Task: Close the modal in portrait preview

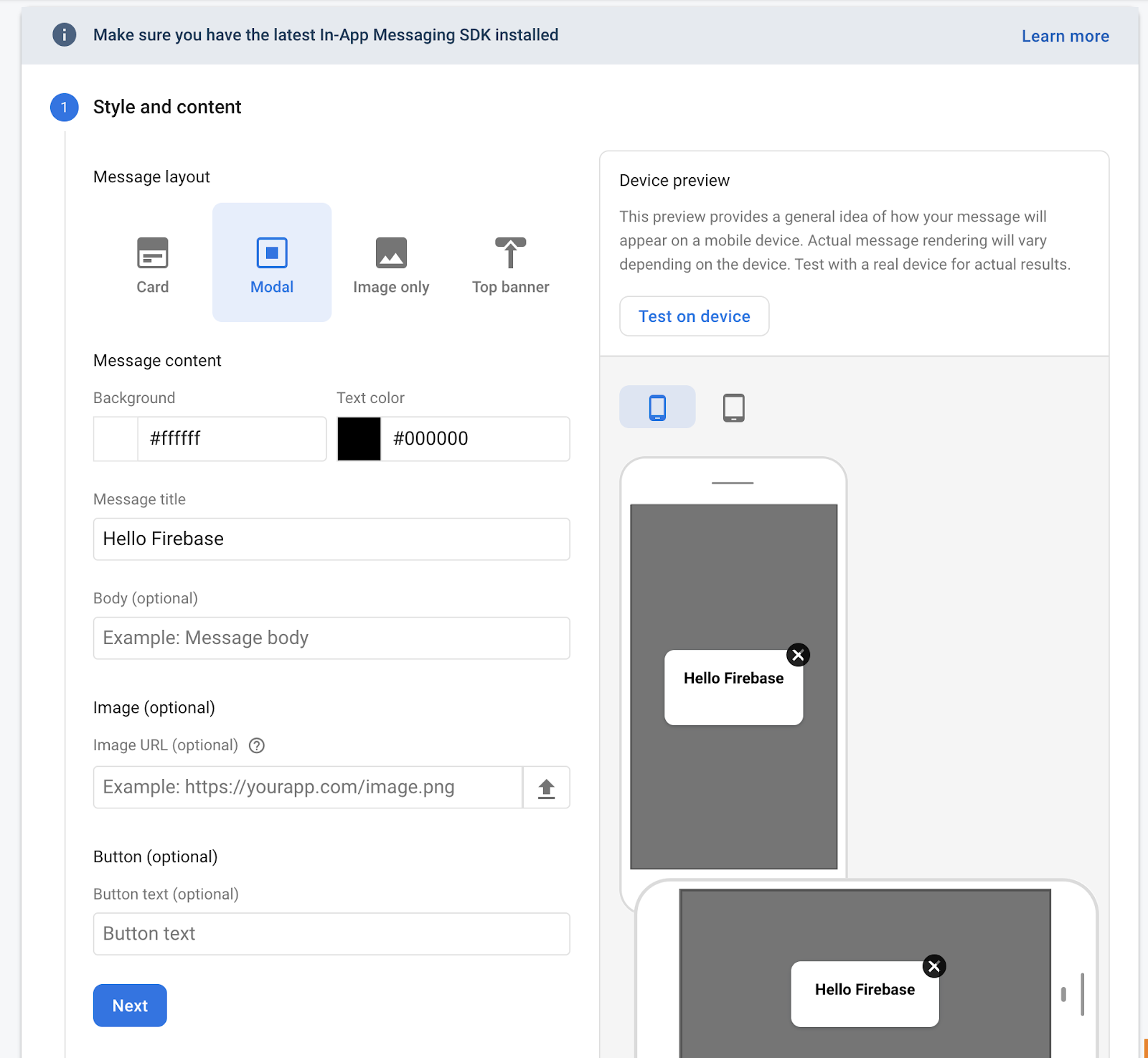Action: coord(798,655)
